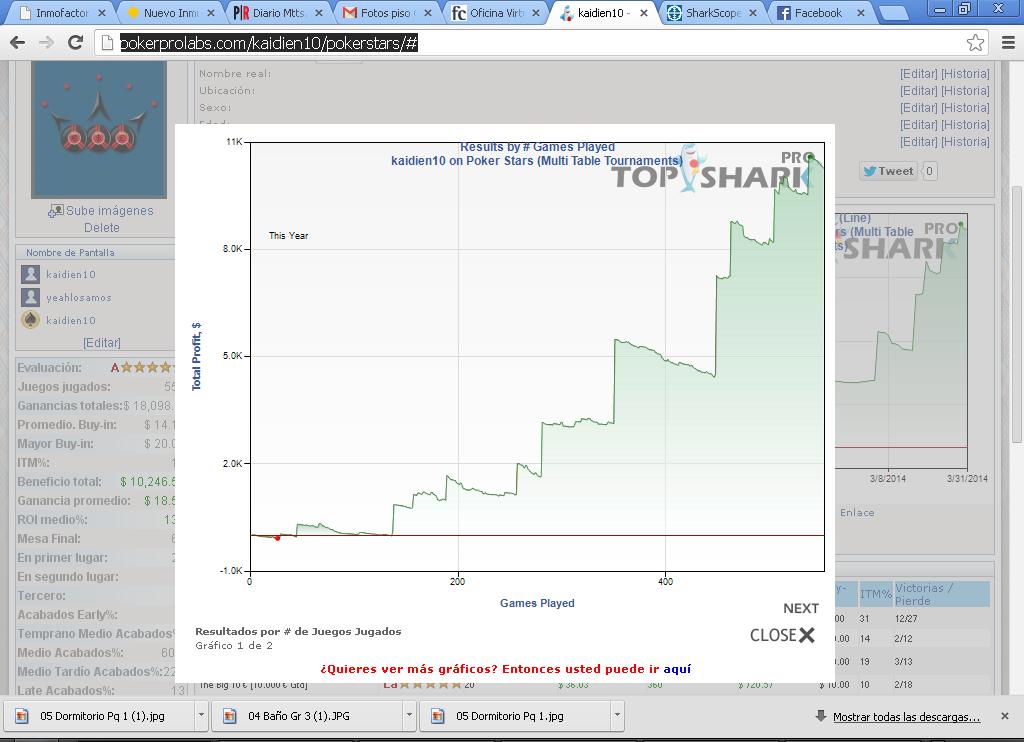1024x742 pixels.
Task: Click [Historia] in the Ubicación row
Action: [x=965, y=91]
